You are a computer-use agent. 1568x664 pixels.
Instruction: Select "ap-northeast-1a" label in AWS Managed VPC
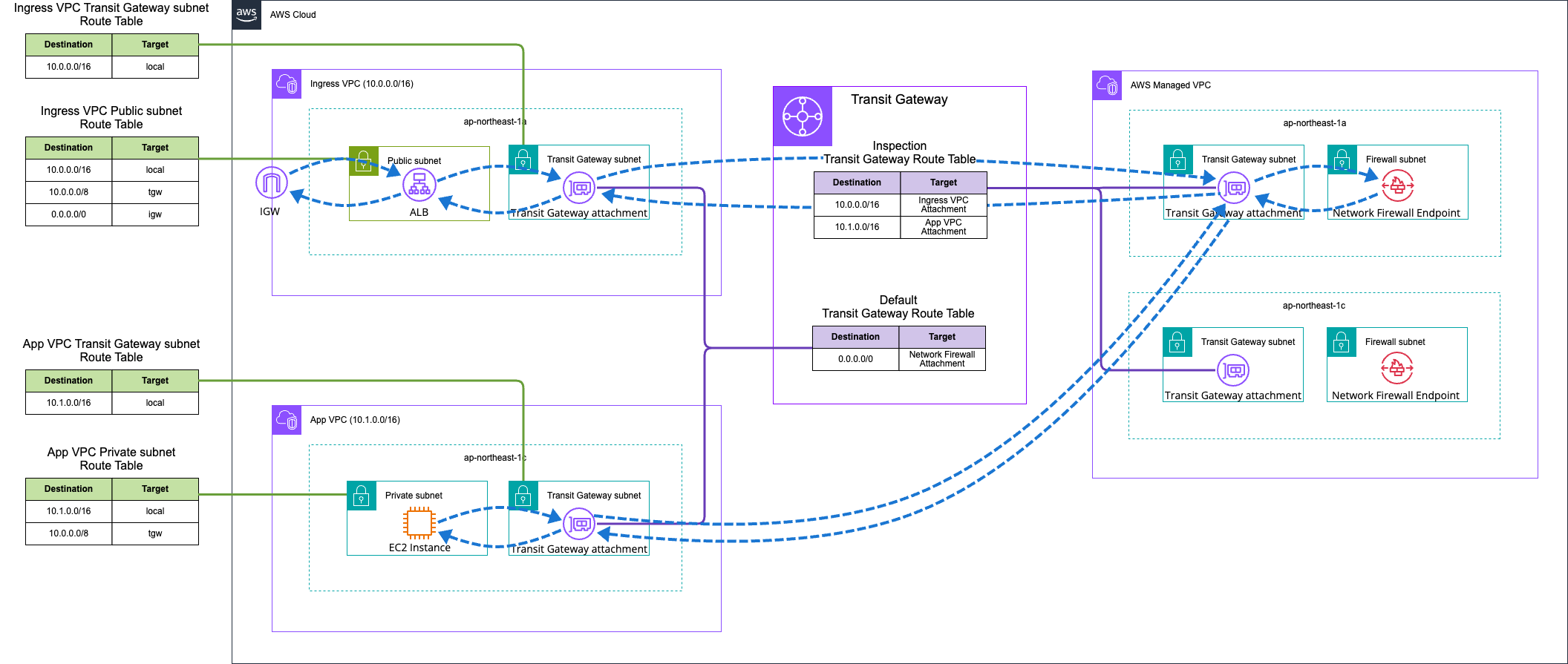pyautogui.click(x=1315, y=123)
